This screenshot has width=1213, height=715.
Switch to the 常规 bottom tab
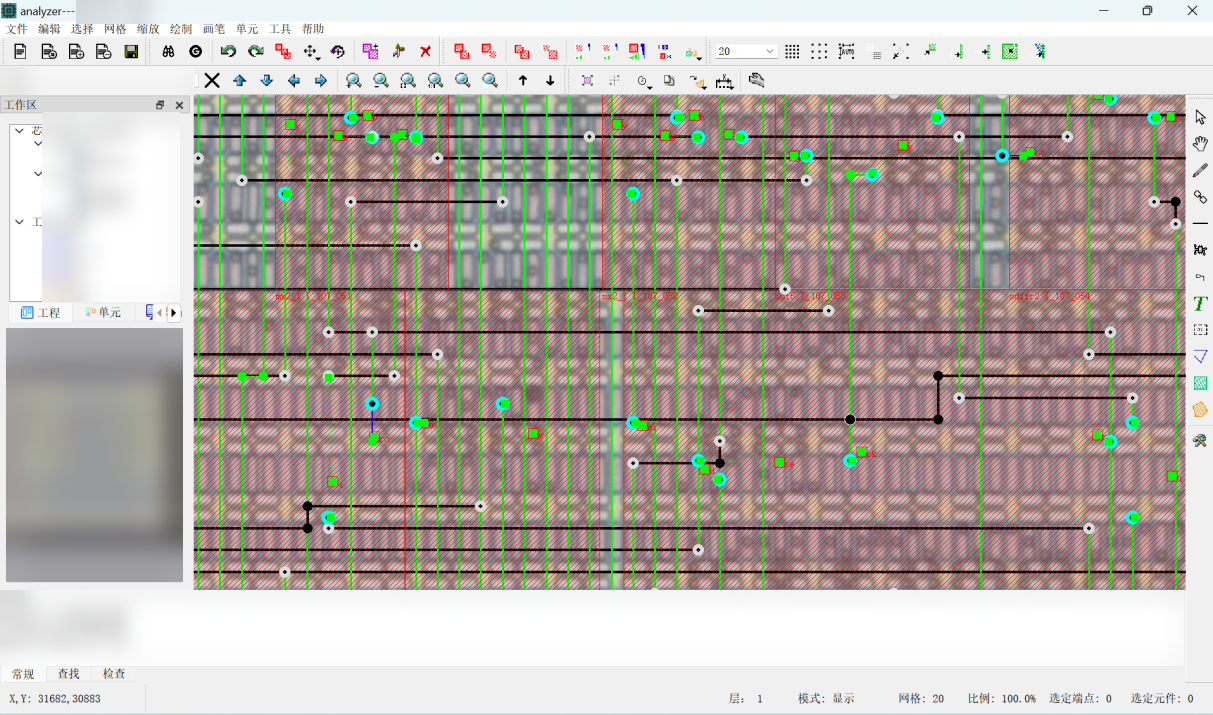pos(23,674)
